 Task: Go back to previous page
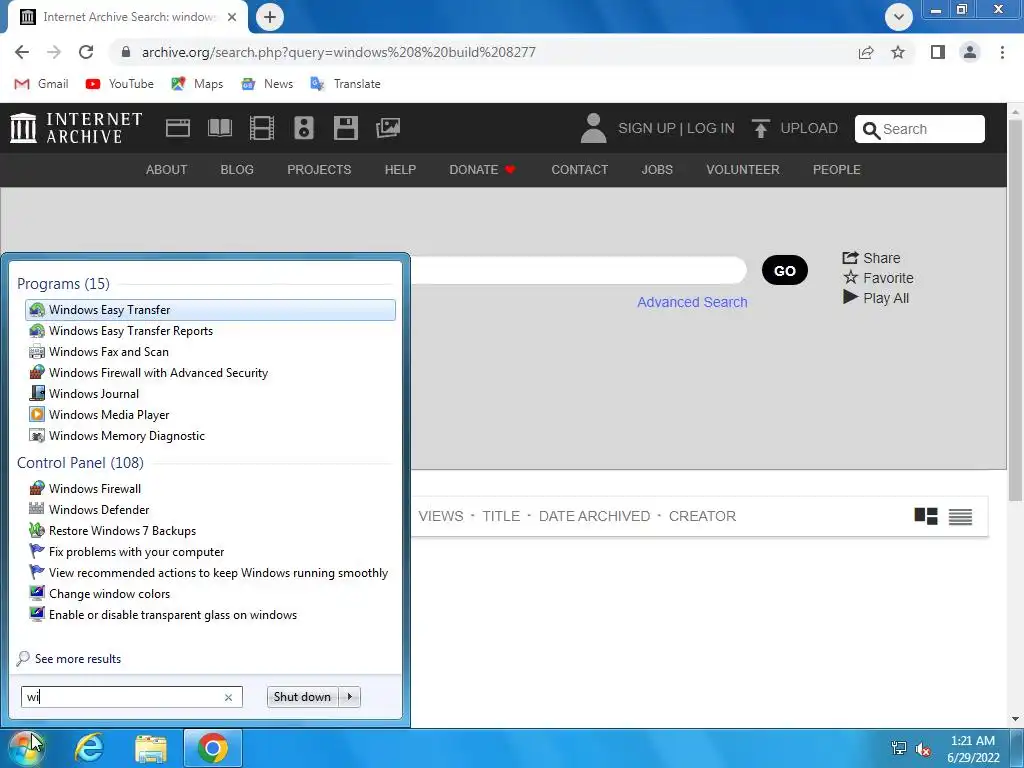[x=22, y=52]
